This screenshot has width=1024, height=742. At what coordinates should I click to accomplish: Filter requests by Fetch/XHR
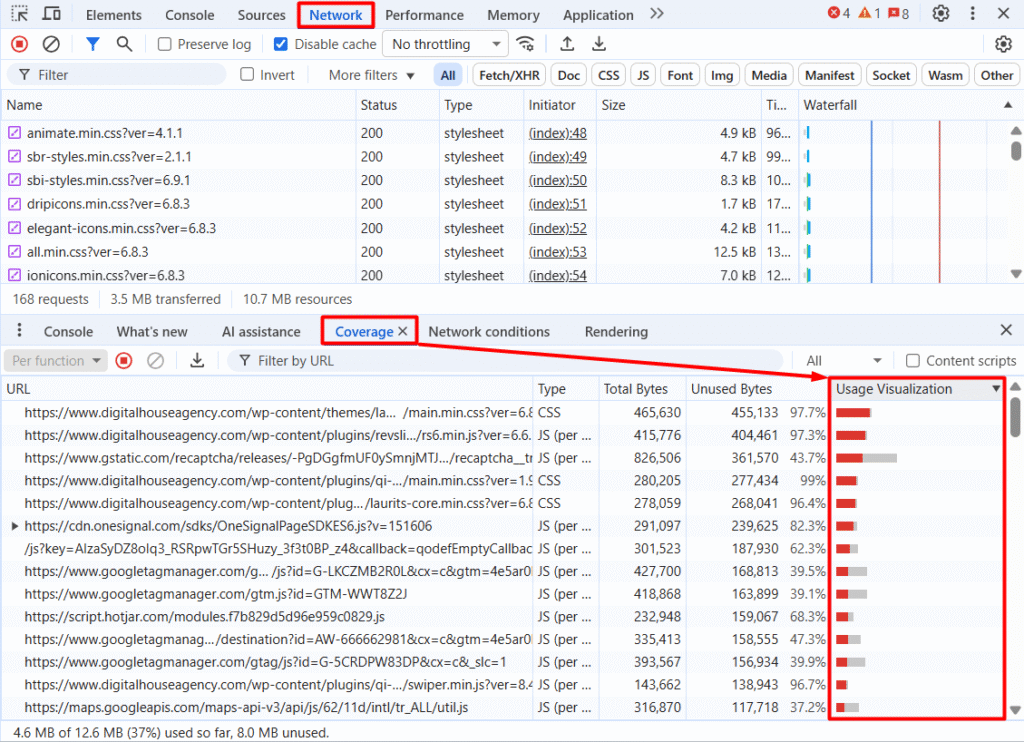[508, 75]
